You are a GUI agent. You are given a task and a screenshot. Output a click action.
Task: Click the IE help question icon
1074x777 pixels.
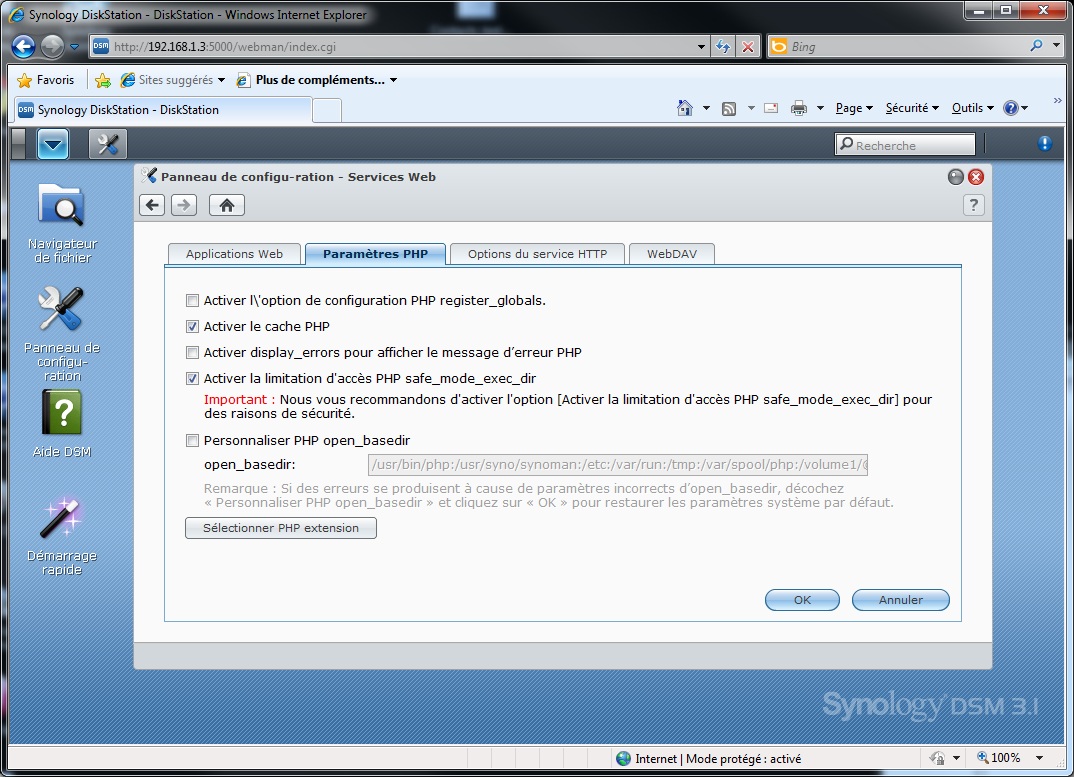click(x=1010, y=108)
